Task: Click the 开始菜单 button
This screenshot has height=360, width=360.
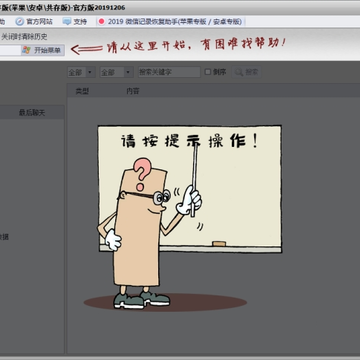Action: [x=43, y=50]
